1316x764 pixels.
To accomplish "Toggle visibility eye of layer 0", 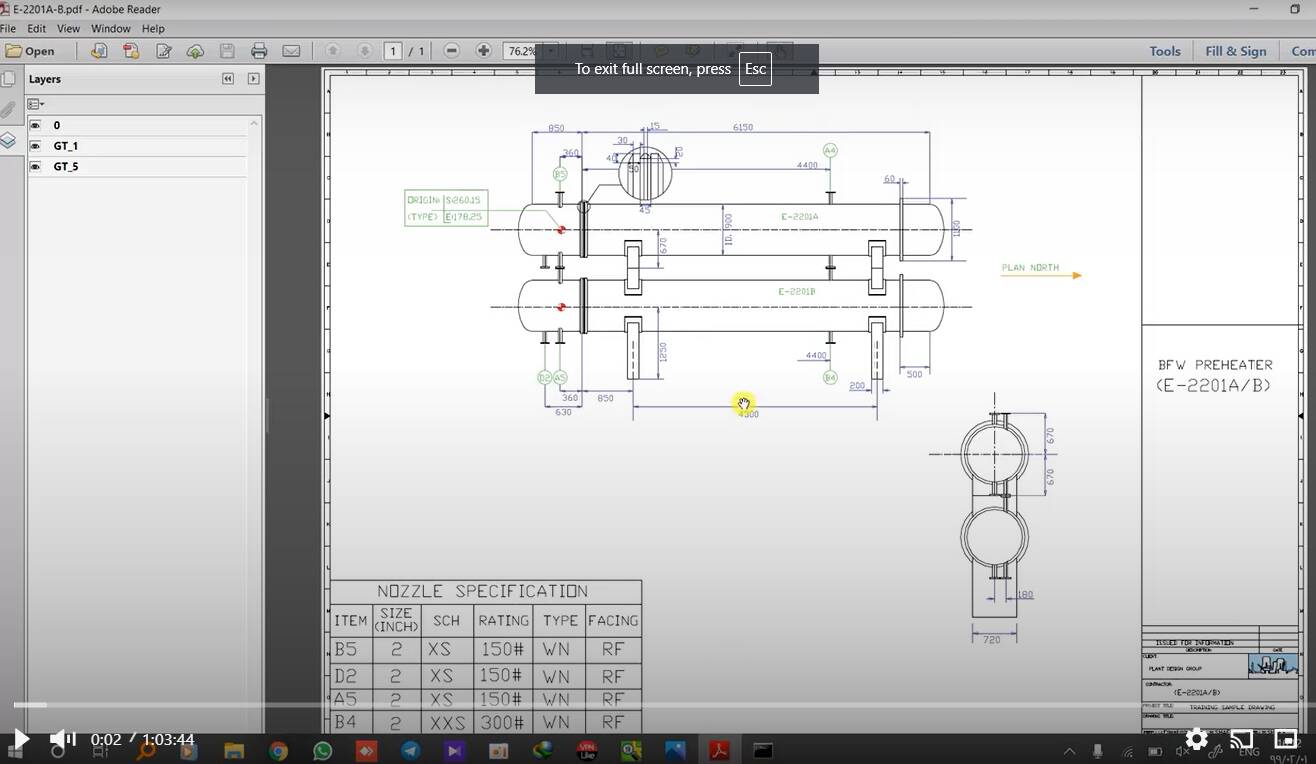I will [x=35, y=125].
